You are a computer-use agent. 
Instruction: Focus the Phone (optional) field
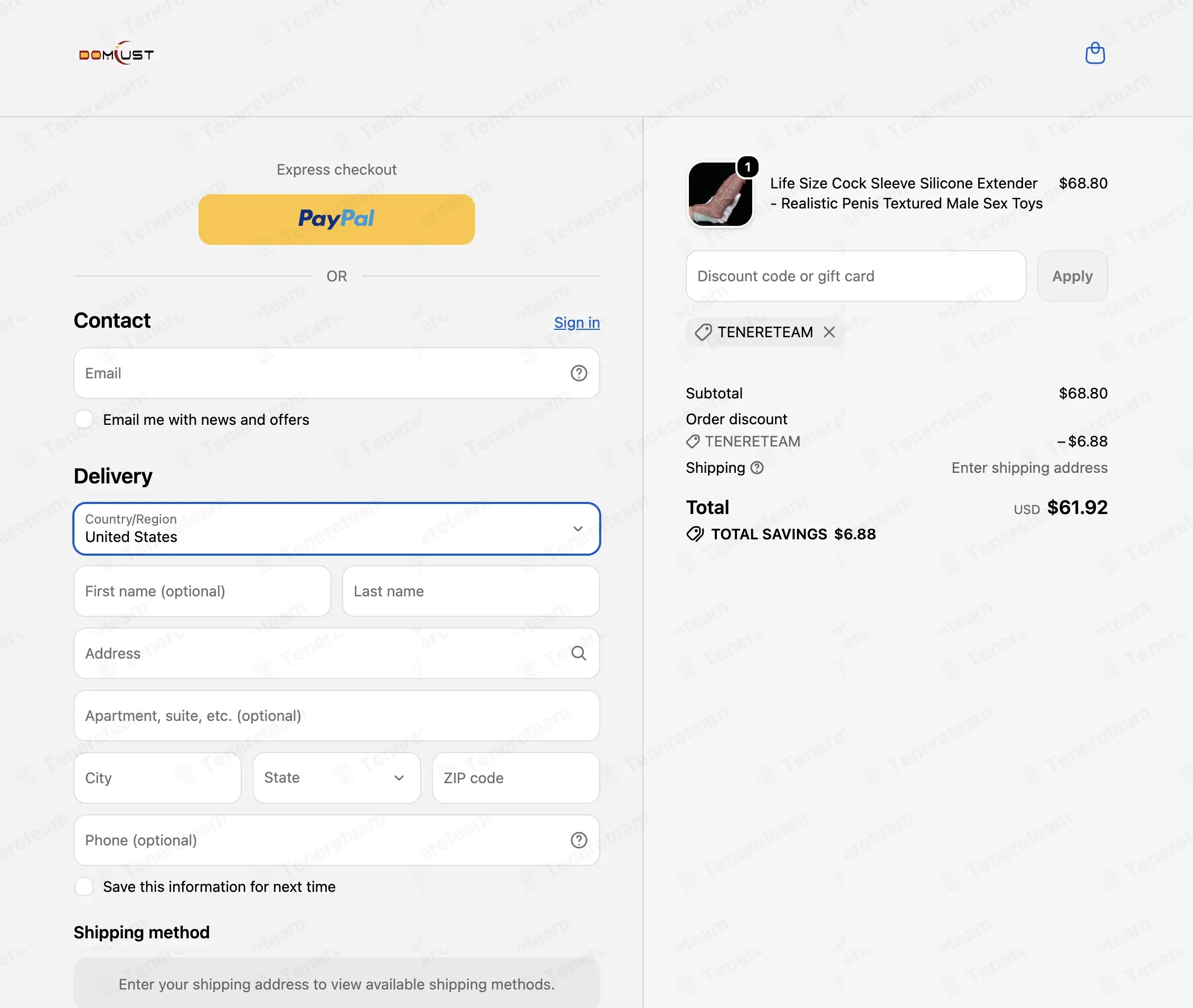[337, 840]
